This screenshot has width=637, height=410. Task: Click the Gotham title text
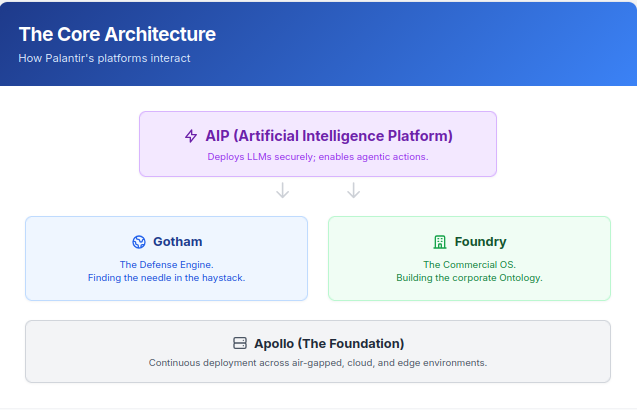point(178,242)
